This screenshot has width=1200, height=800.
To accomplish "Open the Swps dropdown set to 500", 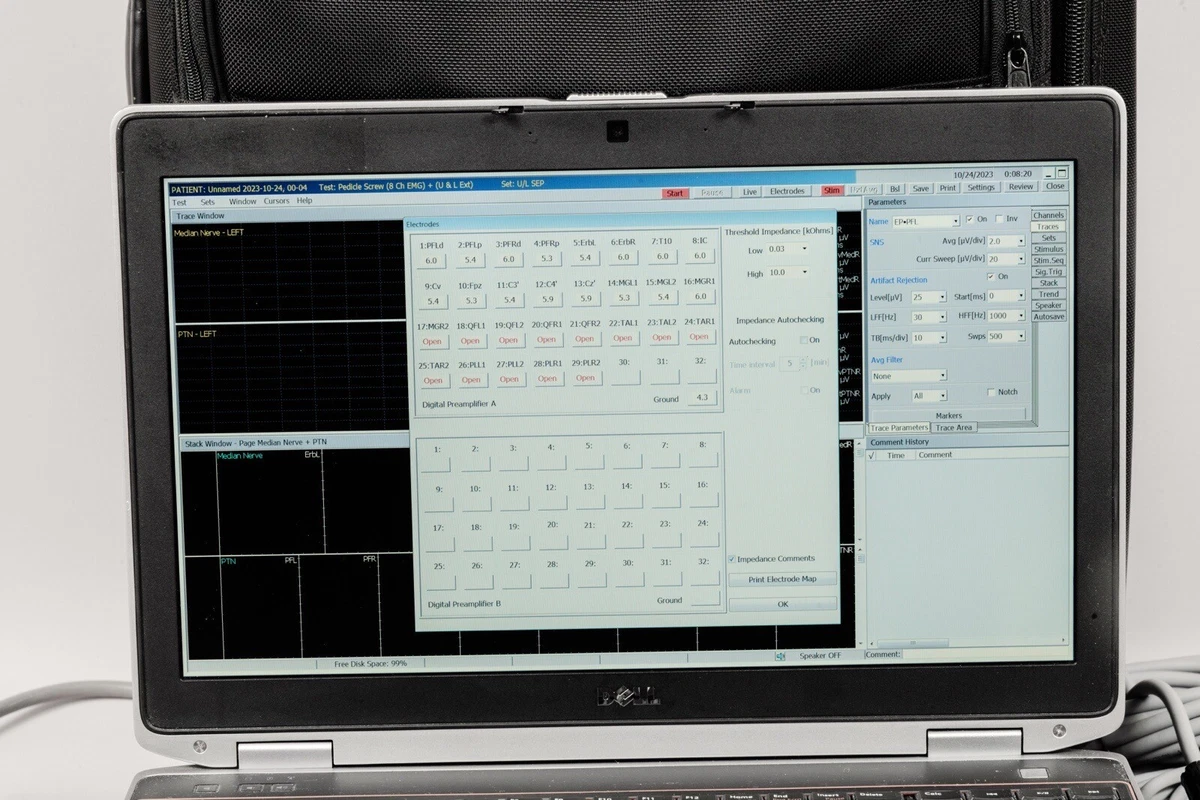I will 1006,337.
